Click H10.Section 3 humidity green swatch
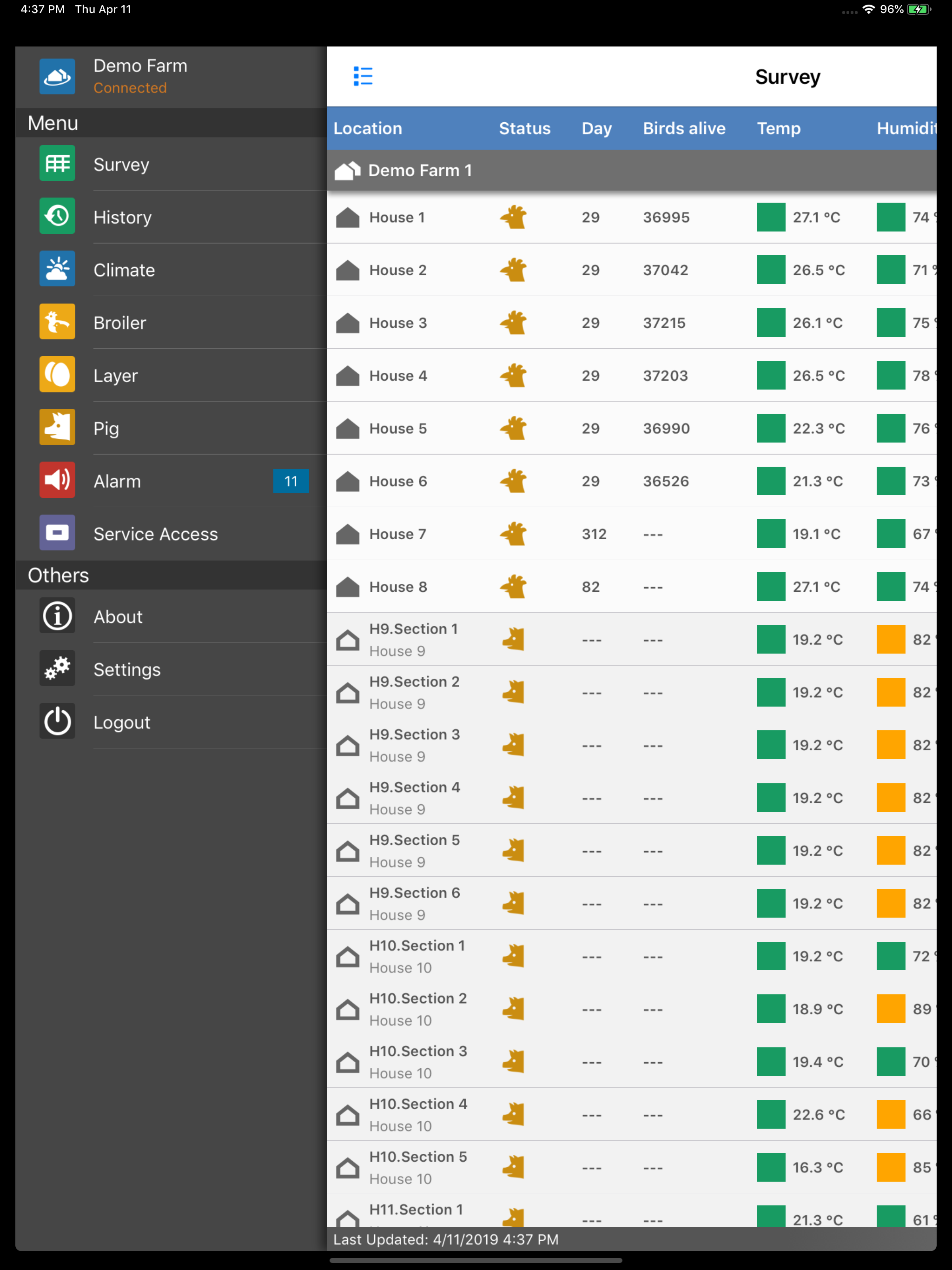The width and height of the screenshot is (952, 1270). point(891,1062)
